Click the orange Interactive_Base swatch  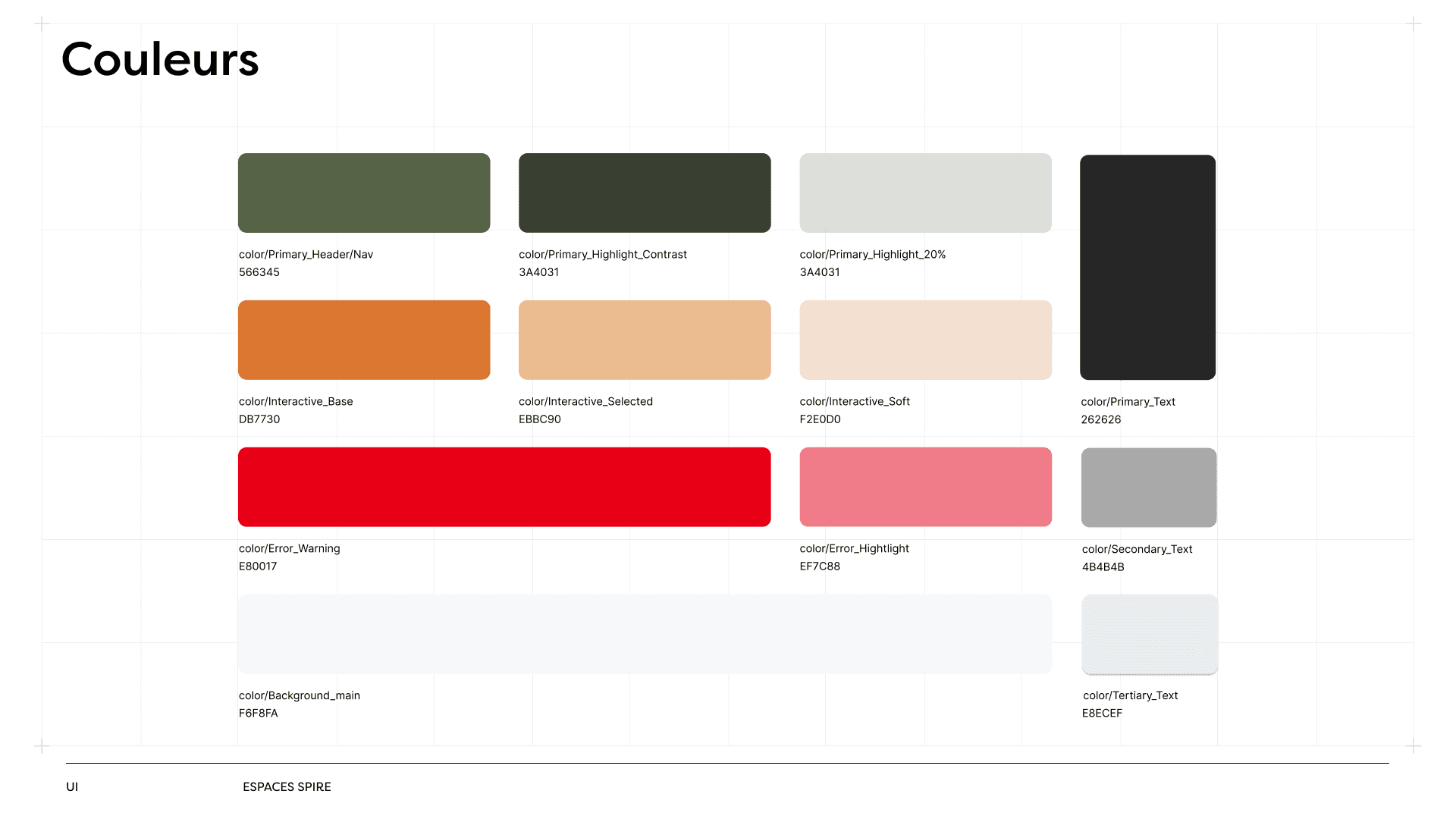coord(364,340)
